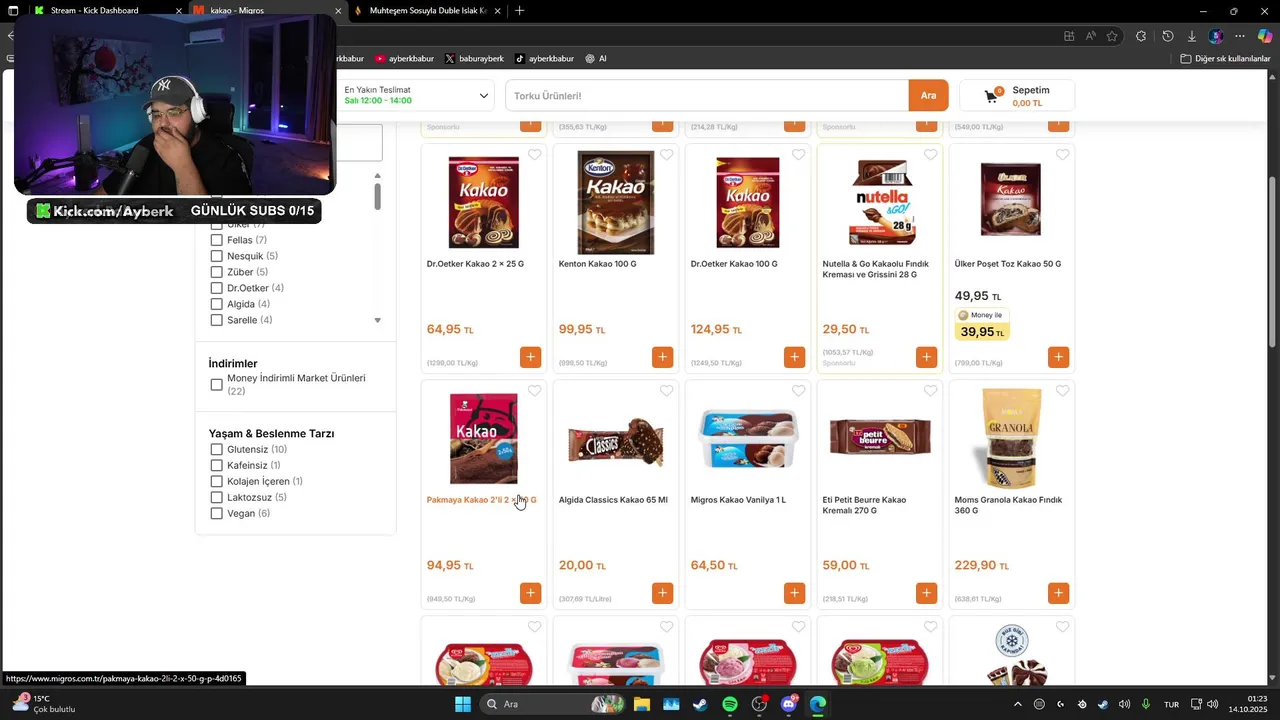Open Moms Granola product image
Viewport: 1280px width, 720px height.
pyautogui.click(x=1011, y=438)
